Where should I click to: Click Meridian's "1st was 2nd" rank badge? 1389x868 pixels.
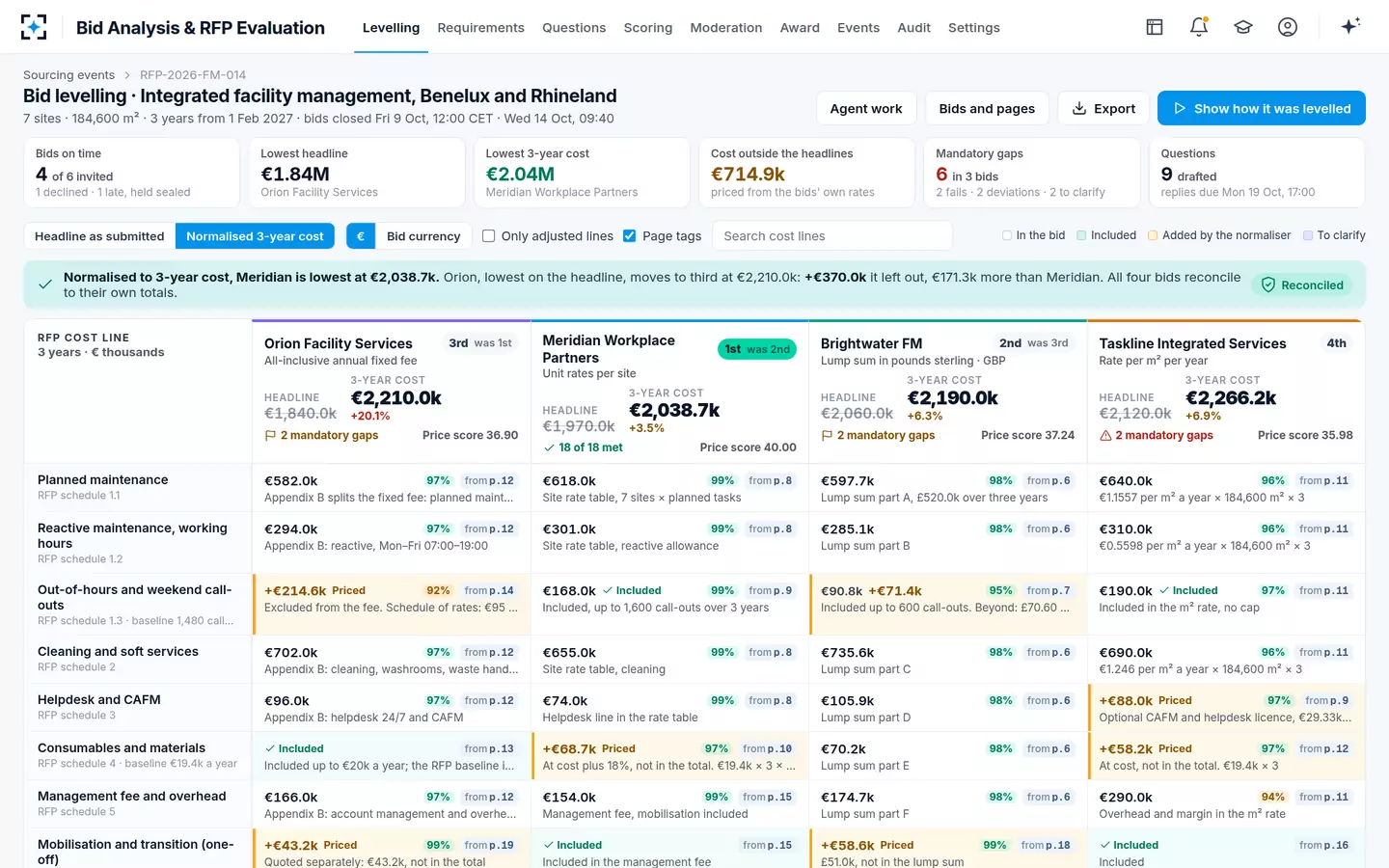757,349
